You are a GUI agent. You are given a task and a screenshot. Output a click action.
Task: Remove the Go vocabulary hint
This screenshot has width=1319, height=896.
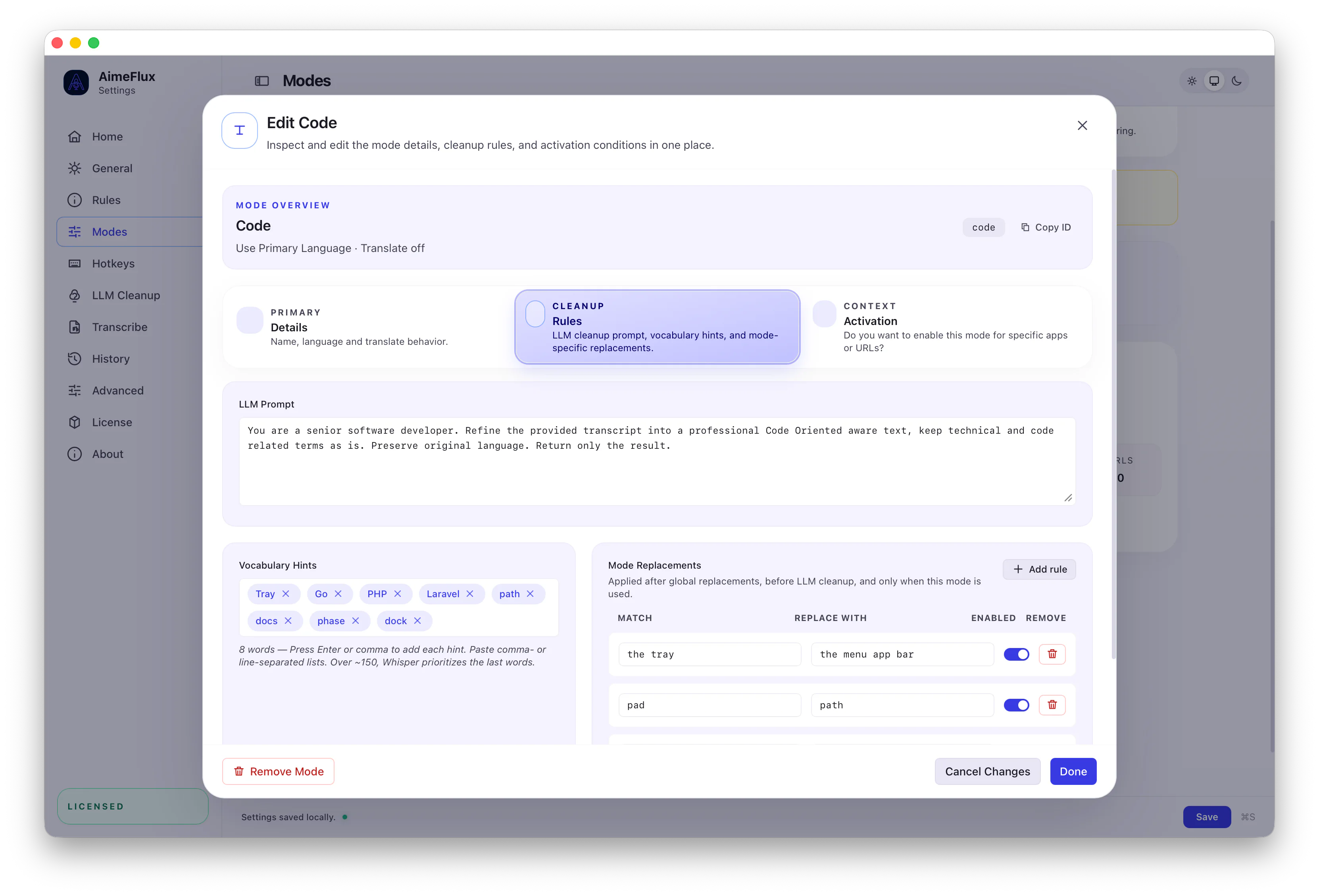click(338, 594)
